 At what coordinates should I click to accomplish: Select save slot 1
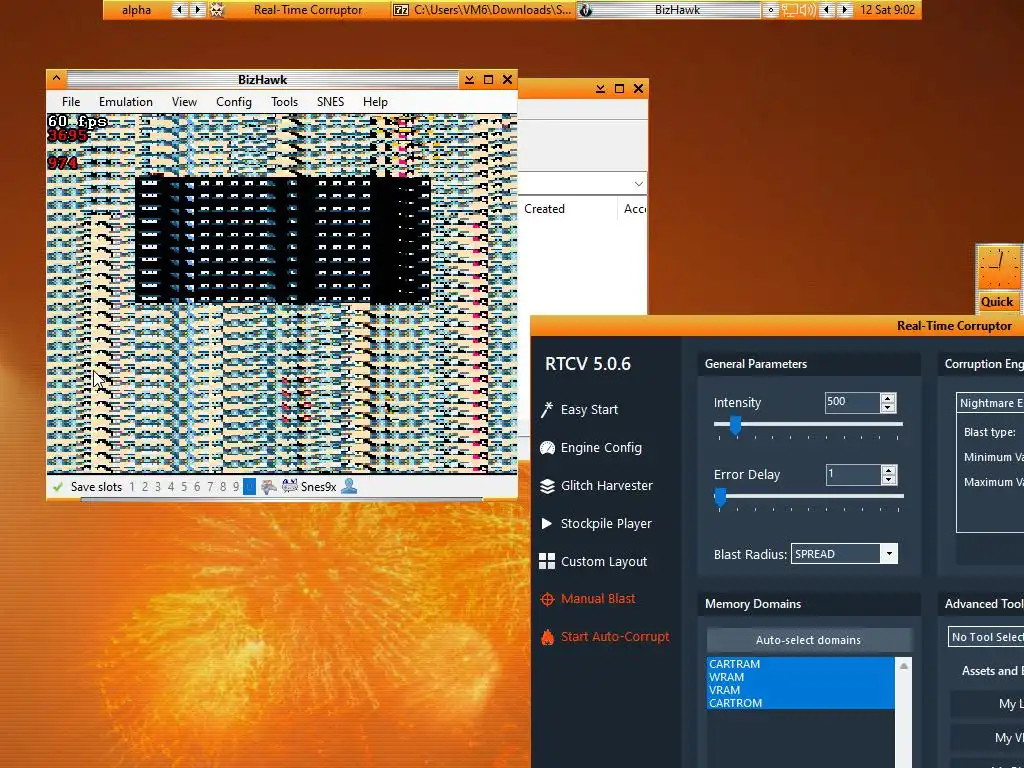(x=132, y=487)
